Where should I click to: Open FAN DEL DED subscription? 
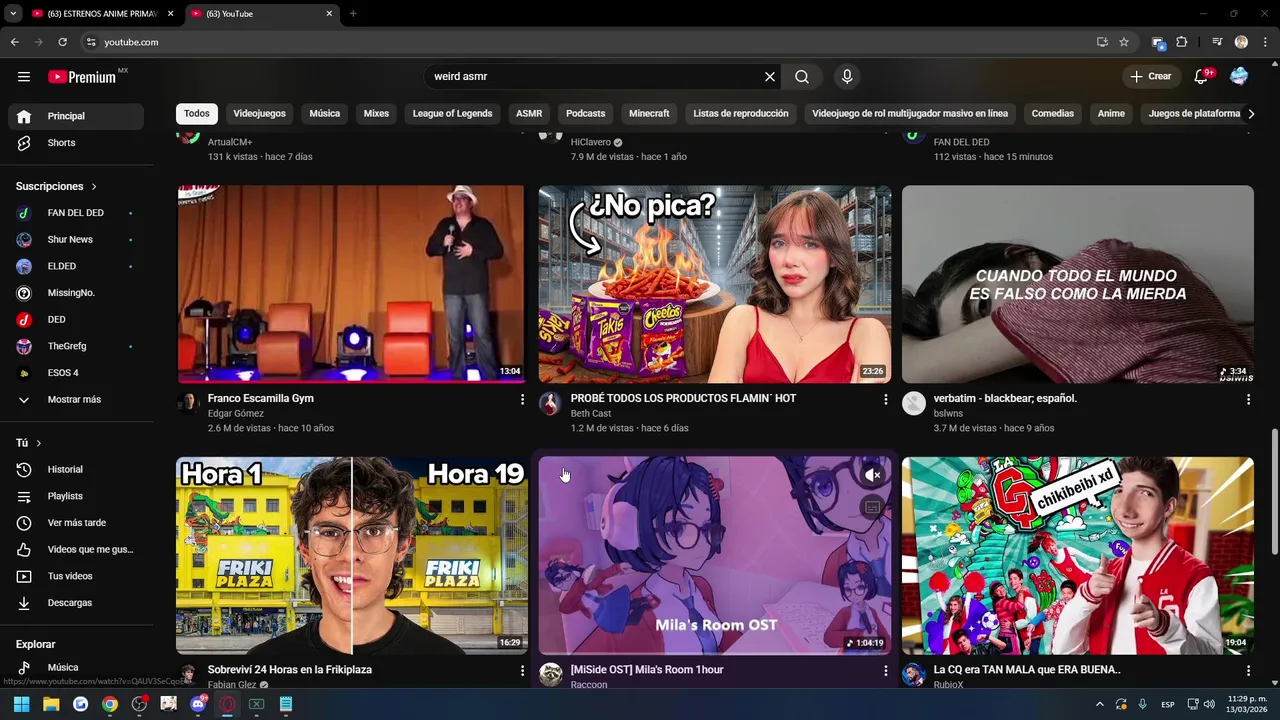point(77,213)
